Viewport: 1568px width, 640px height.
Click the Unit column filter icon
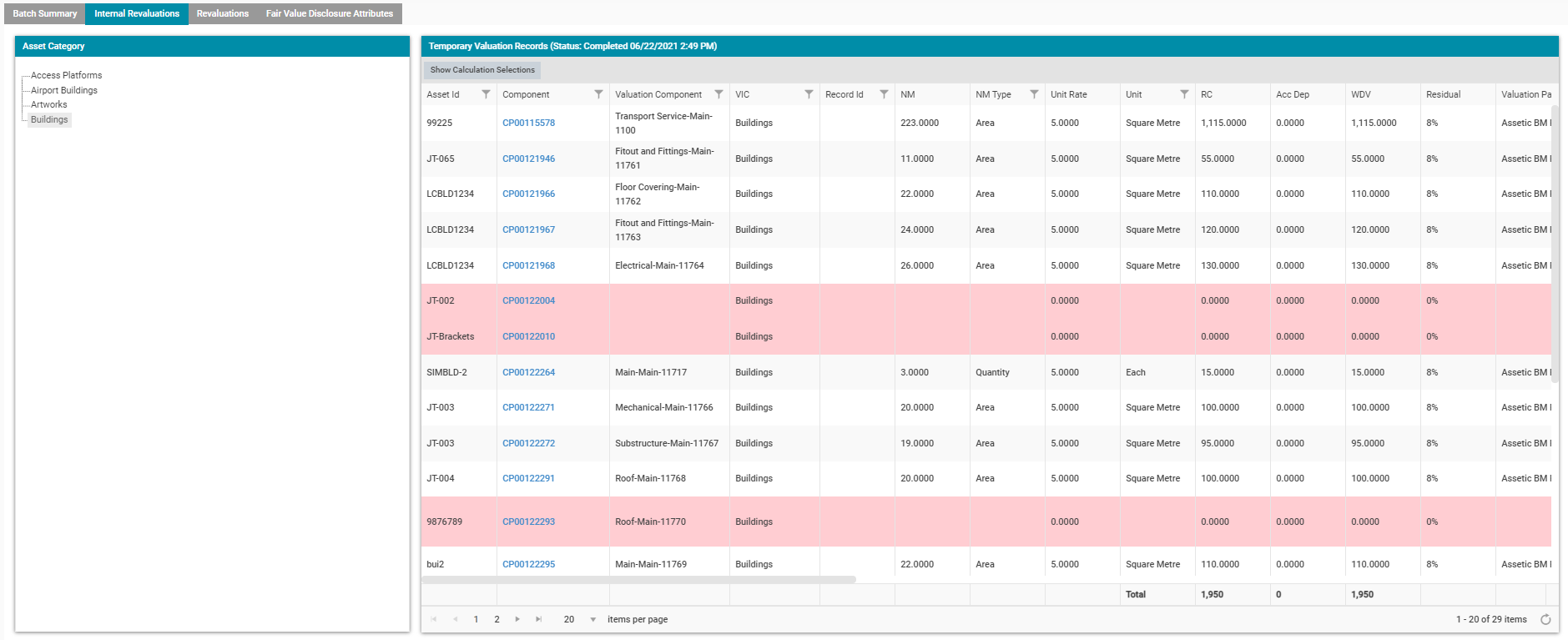tap(1184, 94)
